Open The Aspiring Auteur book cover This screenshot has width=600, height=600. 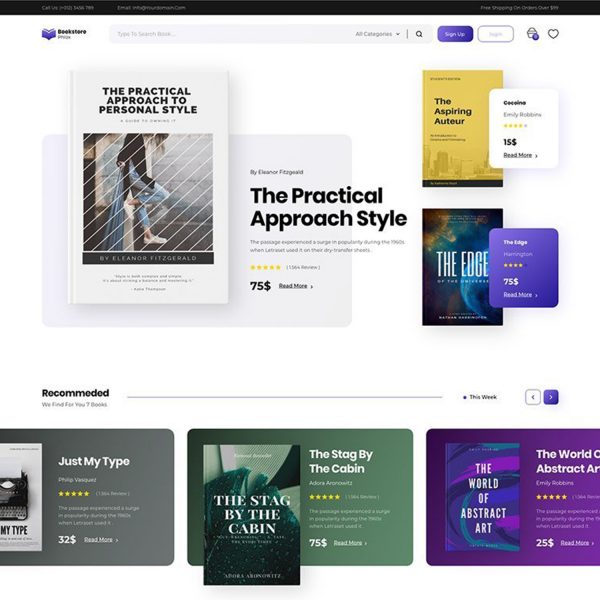click(x=462, y=129)
